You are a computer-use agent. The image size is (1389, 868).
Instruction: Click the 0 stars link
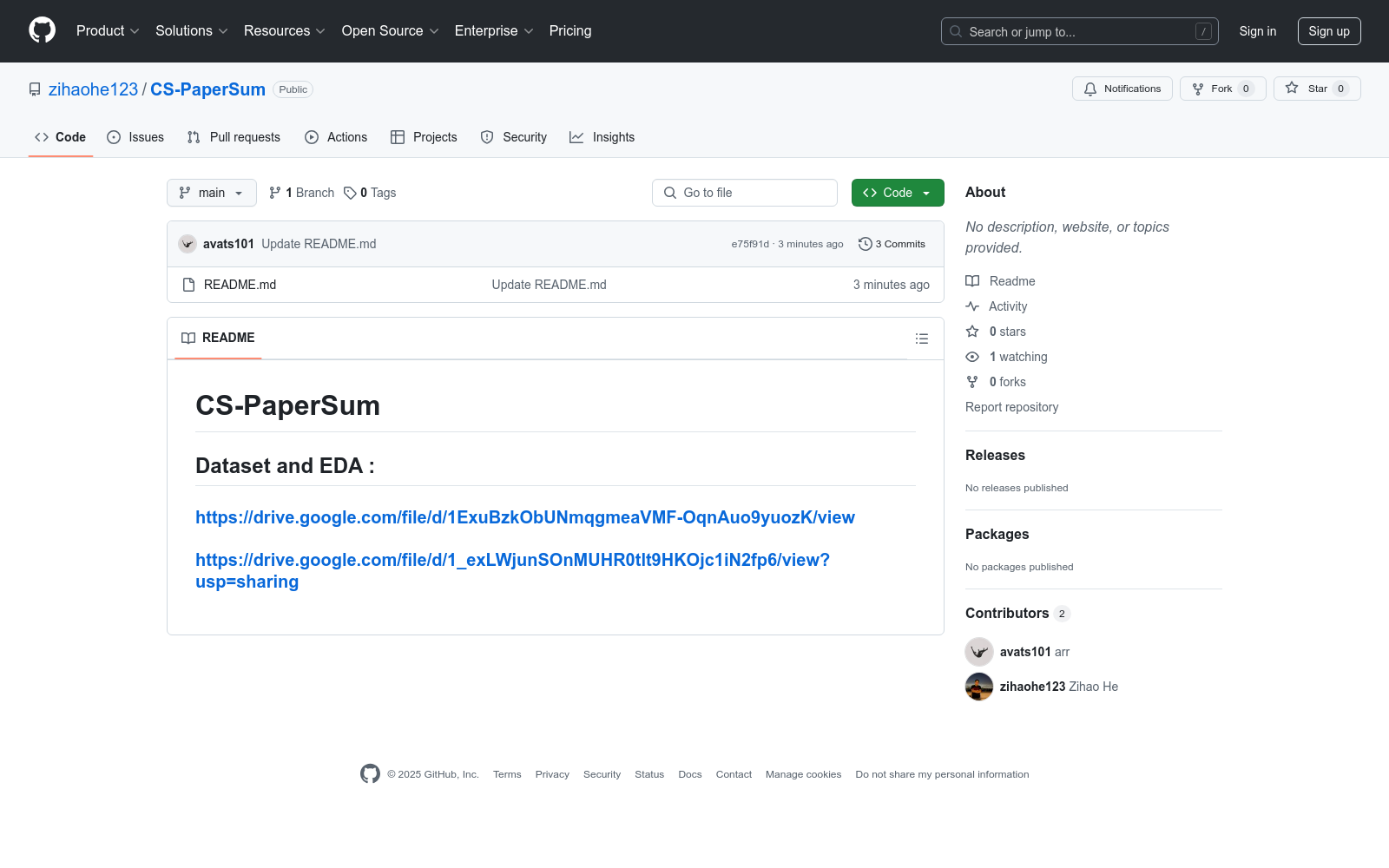click(x=996, y=332)
